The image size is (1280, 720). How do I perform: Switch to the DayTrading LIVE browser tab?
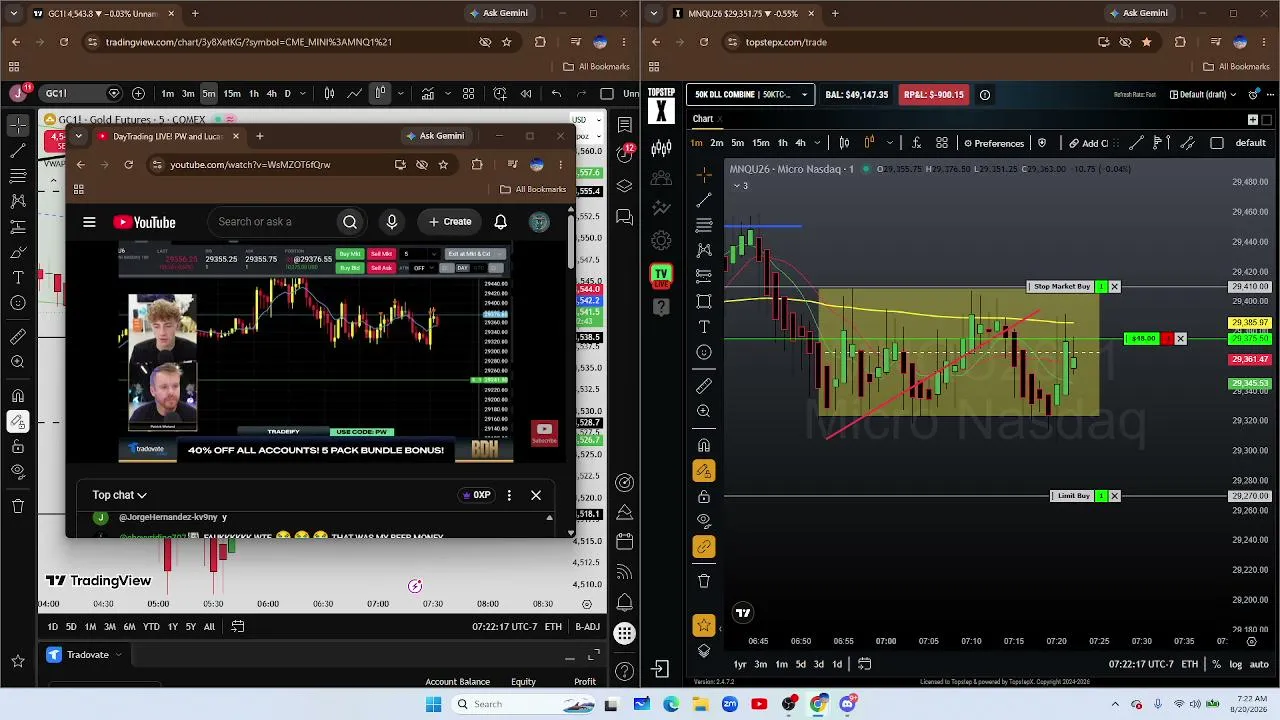(x=168, y=136)
